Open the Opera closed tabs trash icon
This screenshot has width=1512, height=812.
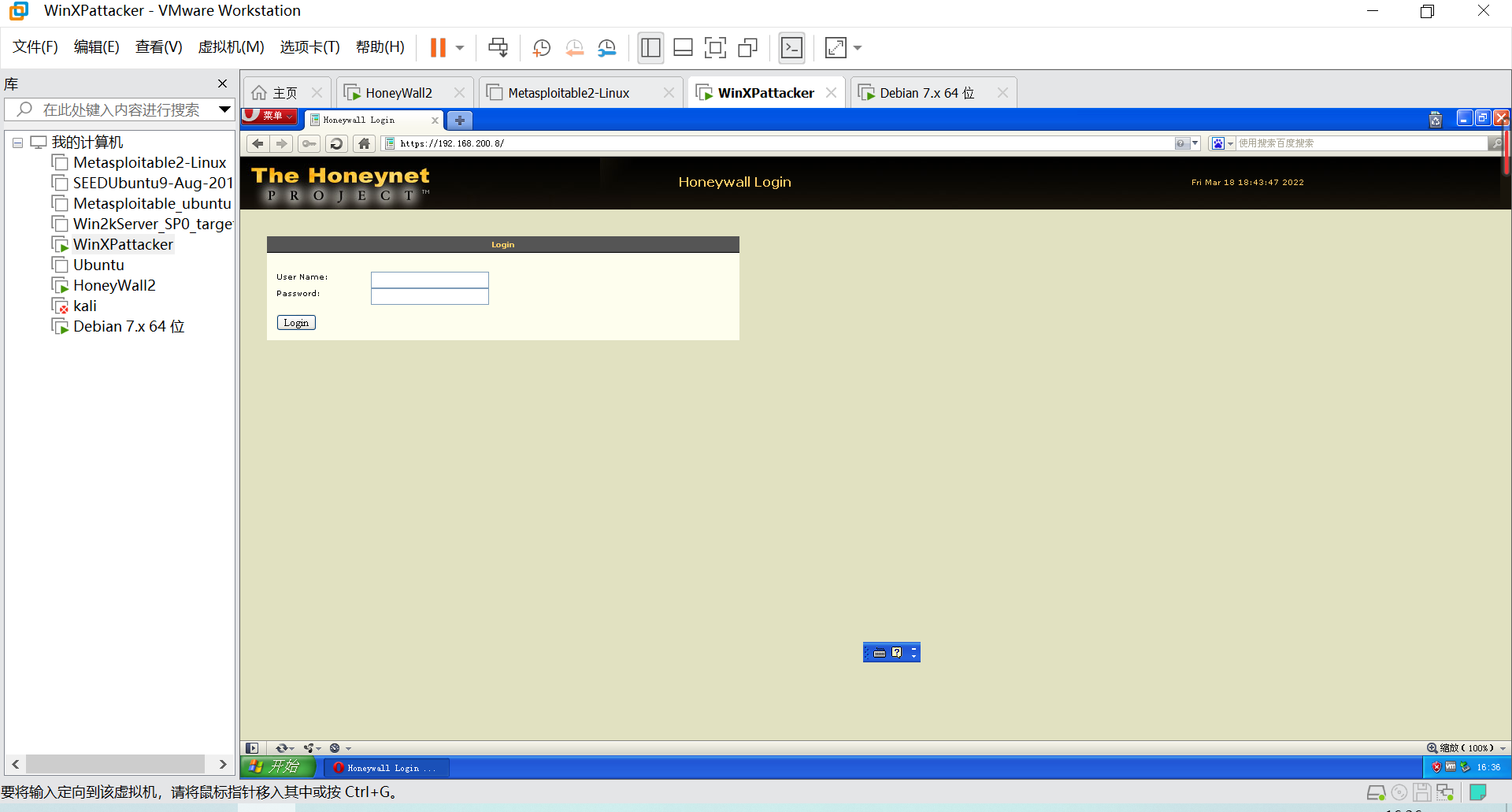tap(1436, 120)
